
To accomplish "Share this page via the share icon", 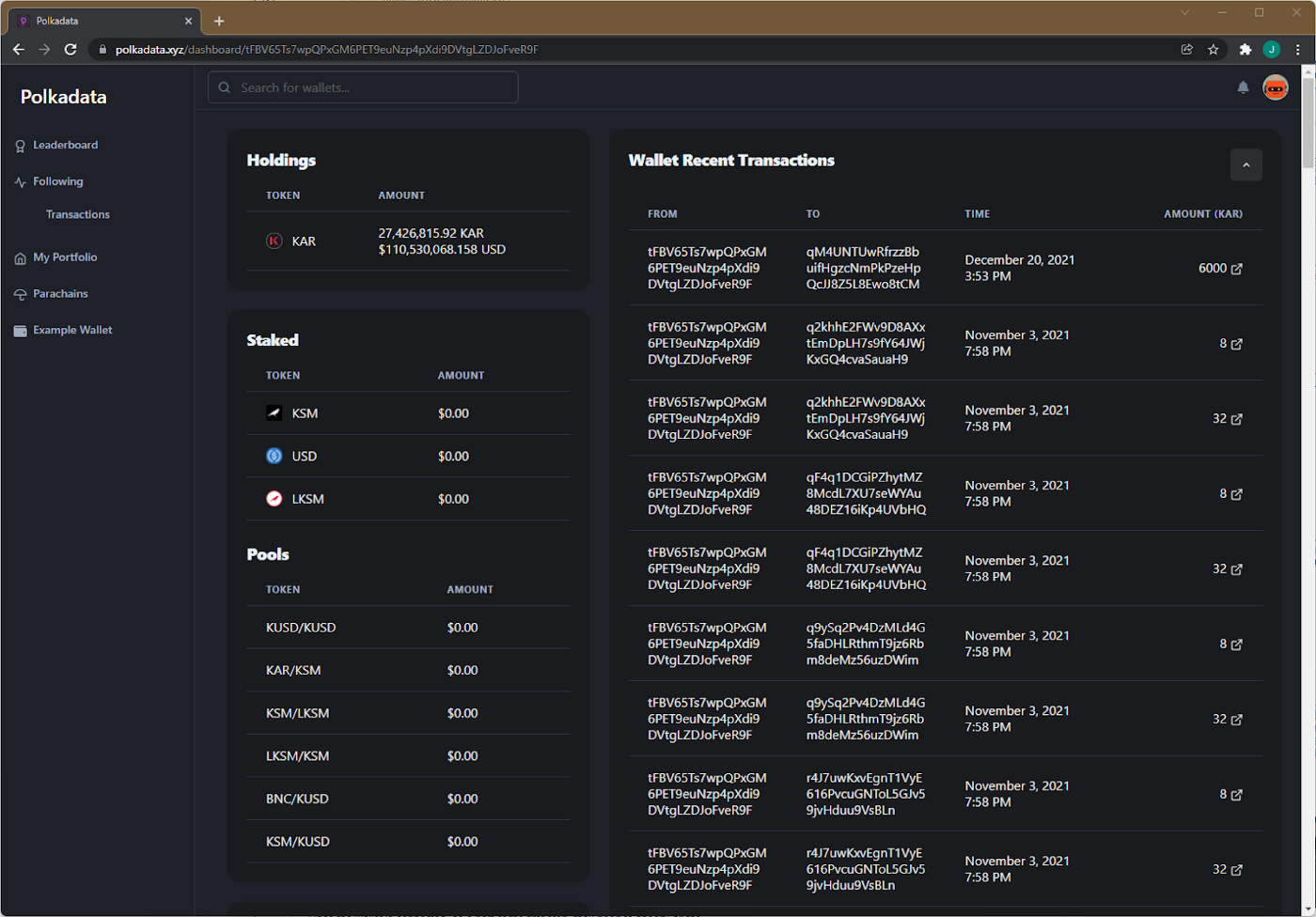I will coord(1187,49).
